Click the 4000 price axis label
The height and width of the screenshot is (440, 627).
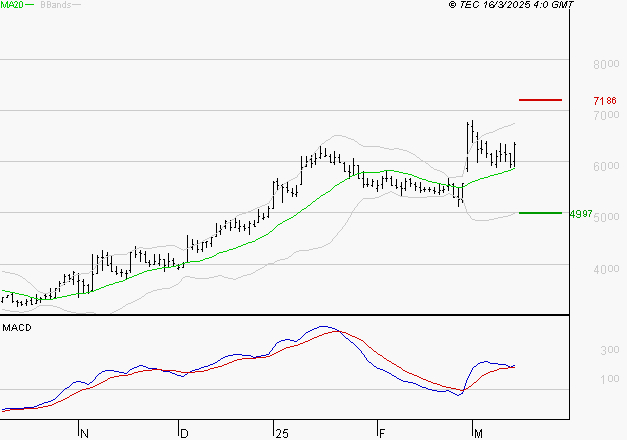(x=606, y=269)
